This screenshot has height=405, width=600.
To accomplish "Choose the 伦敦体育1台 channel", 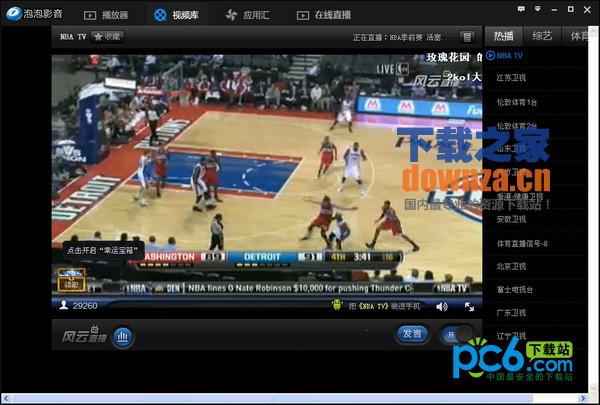I will click(x=517, y=102).
